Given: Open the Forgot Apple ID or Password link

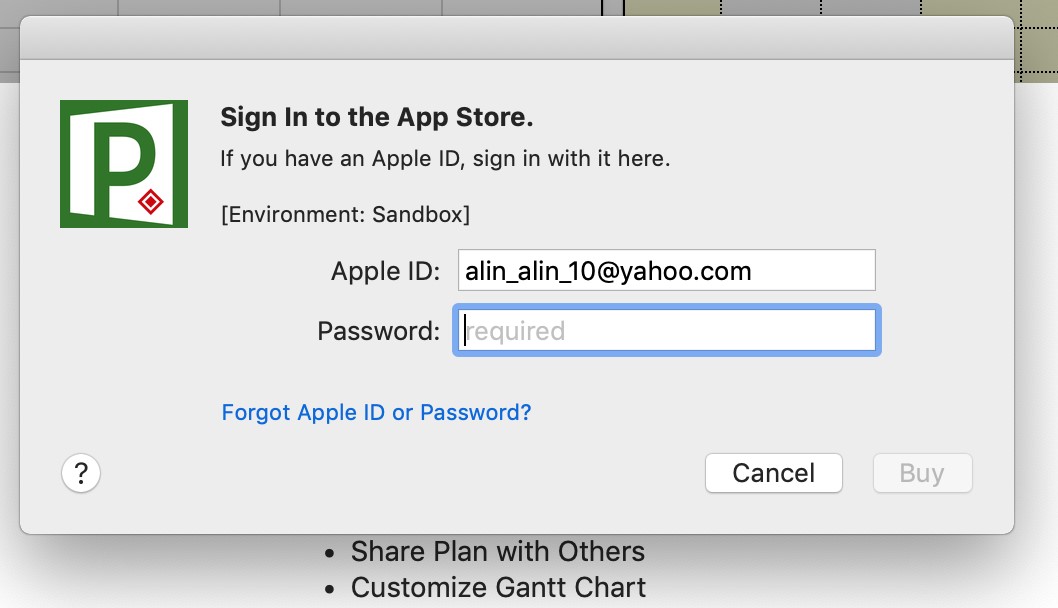Looking at the screenshot, I should pyautogui.click(x=377, y=412).
